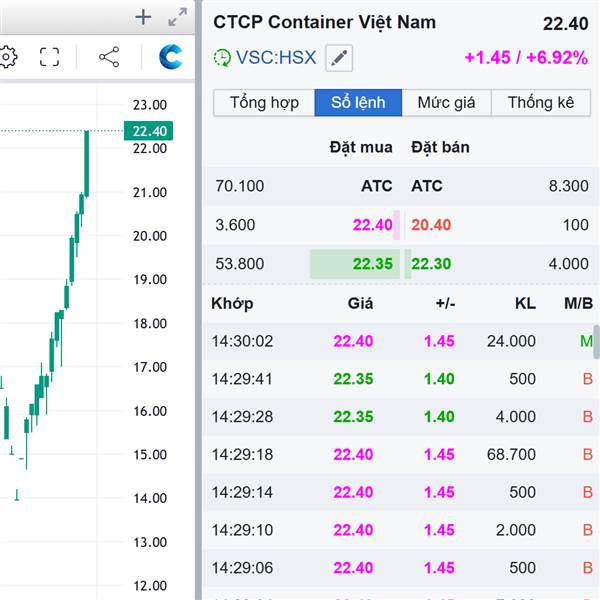Click ATC ask volume 8.300
This screenshot has width=600, height=600.
[x=569, y=186]
